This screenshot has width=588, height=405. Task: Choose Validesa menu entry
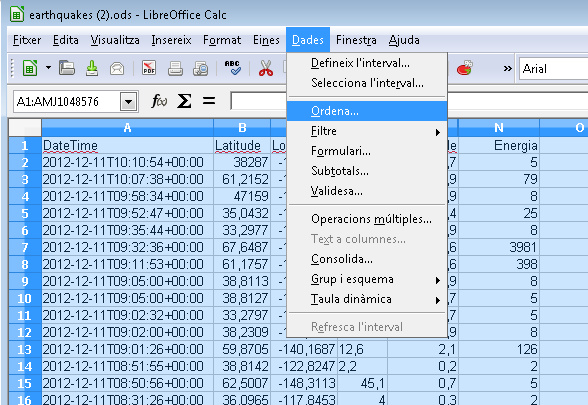pyautogui.click(x=367, y=191)
